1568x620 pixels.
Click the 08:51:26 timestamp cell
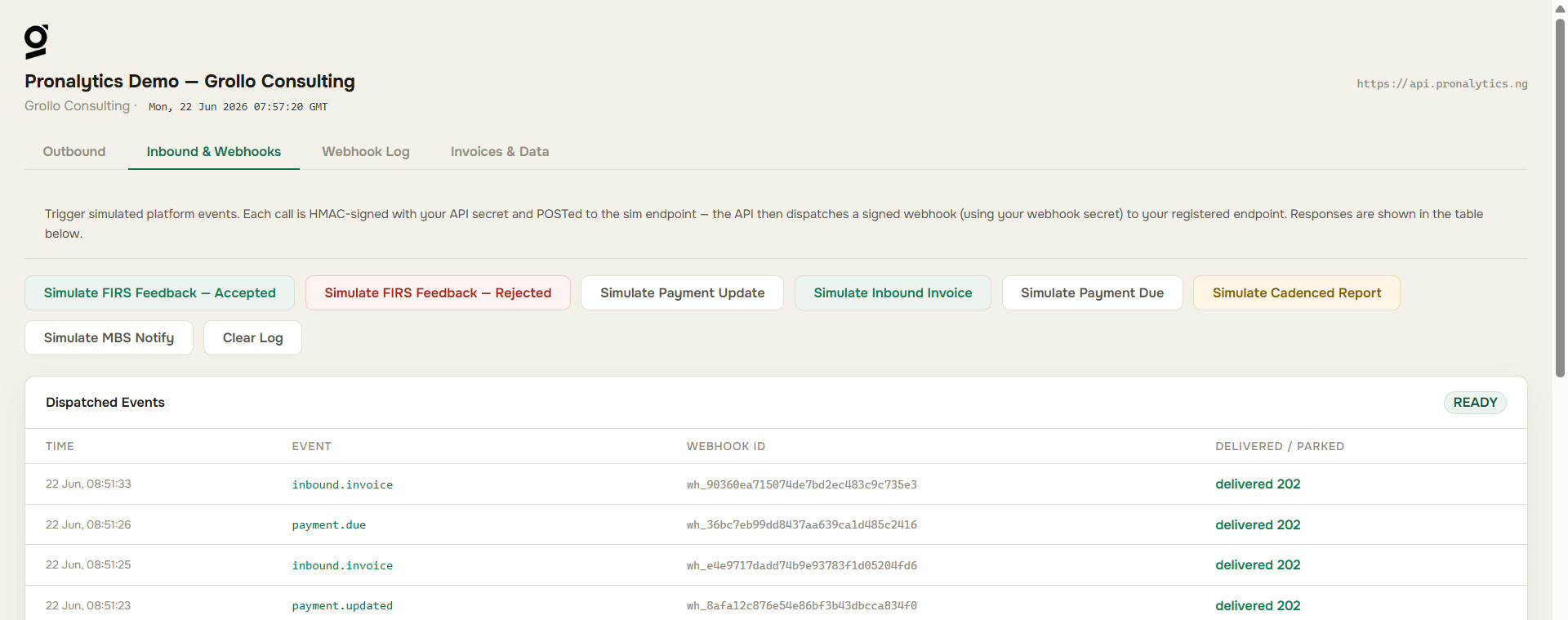[88, 525]
